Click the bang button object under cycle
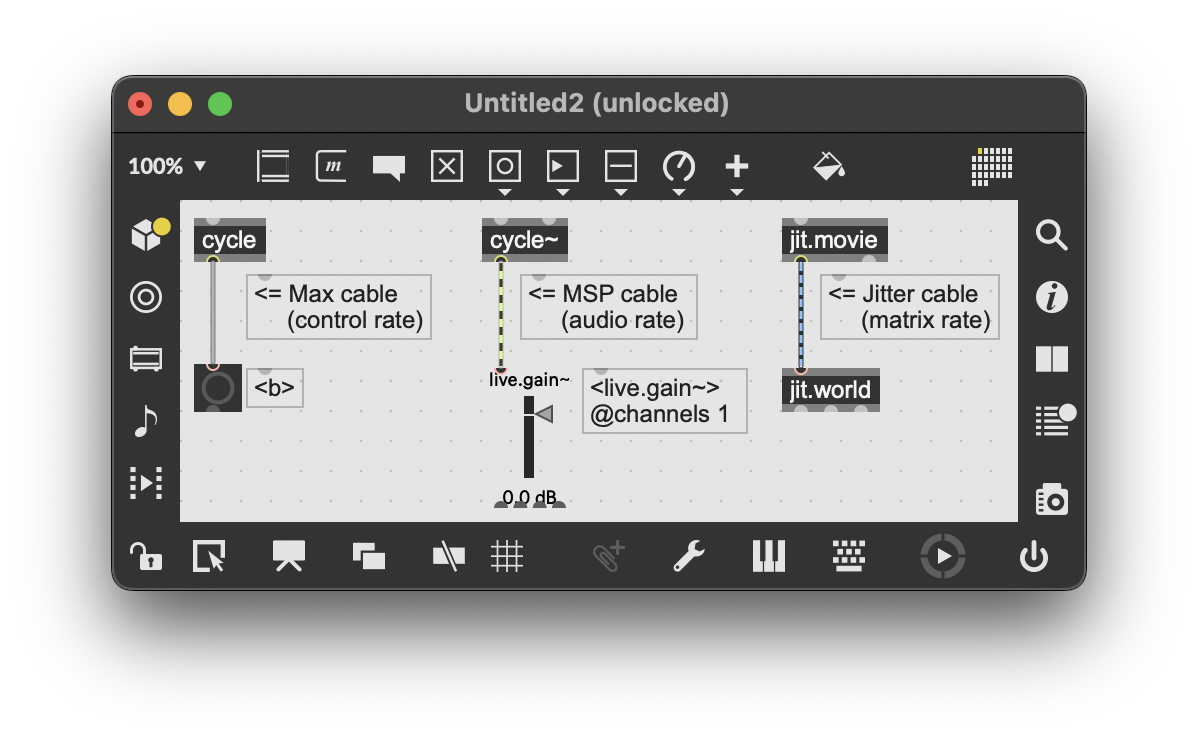This screenshot has width=1198, height=738. [218, 388]
